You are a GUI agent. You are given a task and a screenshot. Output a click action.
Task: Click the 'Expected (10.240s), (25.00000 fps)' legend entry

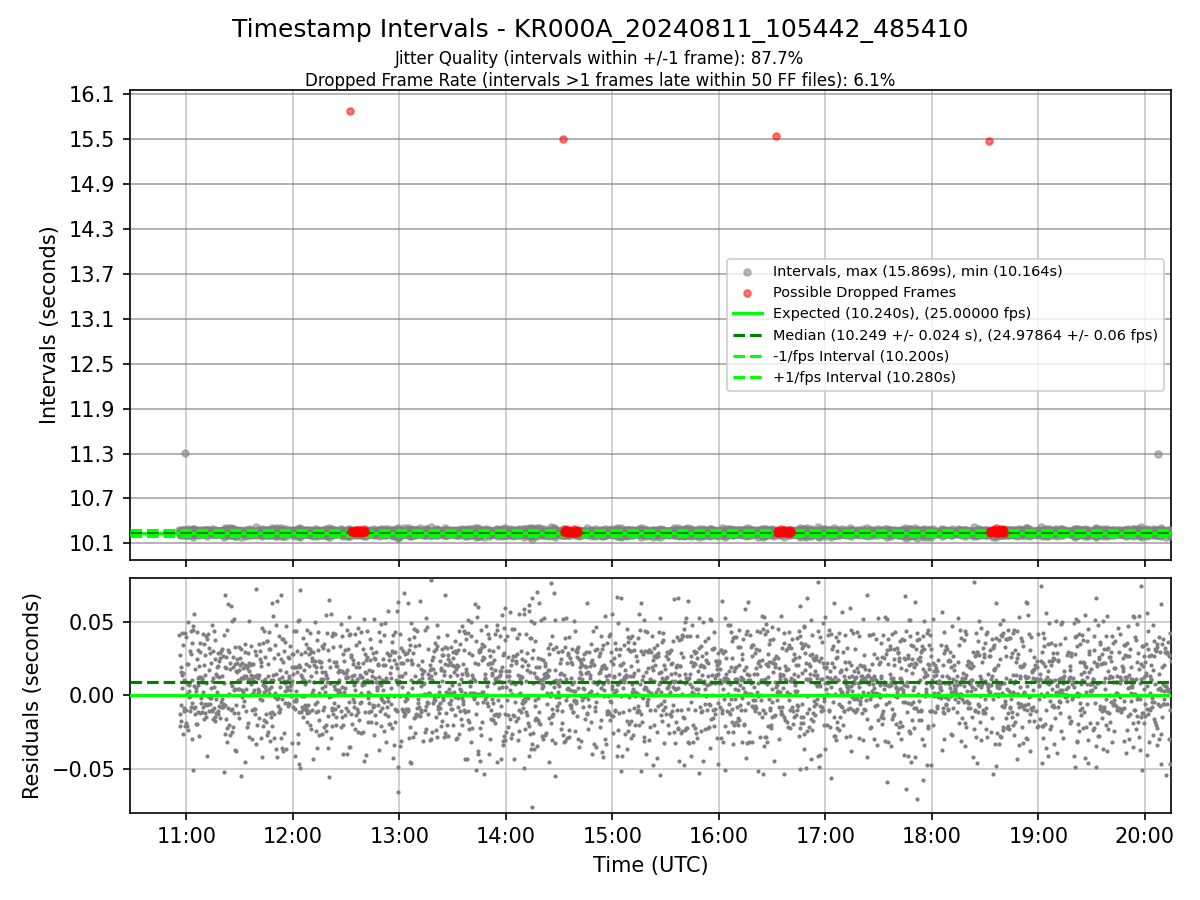(902, 313)
